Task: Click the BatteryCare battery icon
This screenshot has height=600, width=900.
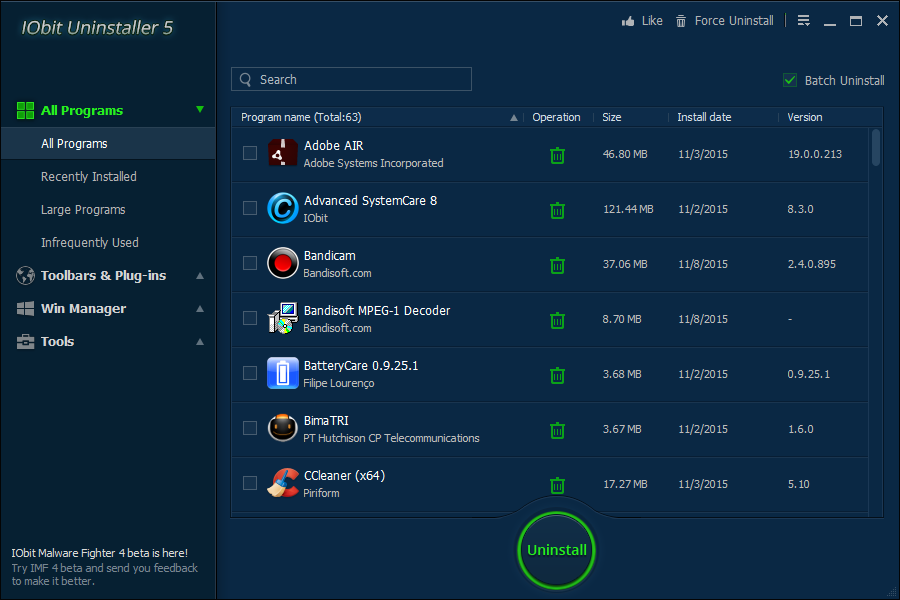Action: tap(282, 373)
